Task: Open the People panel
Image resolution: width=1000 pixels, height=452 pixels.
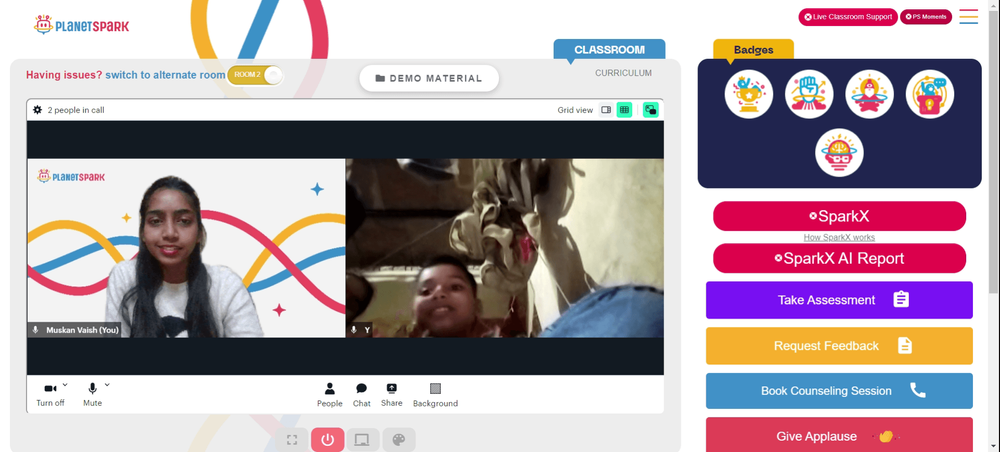Action: click(x=330, y=395)
